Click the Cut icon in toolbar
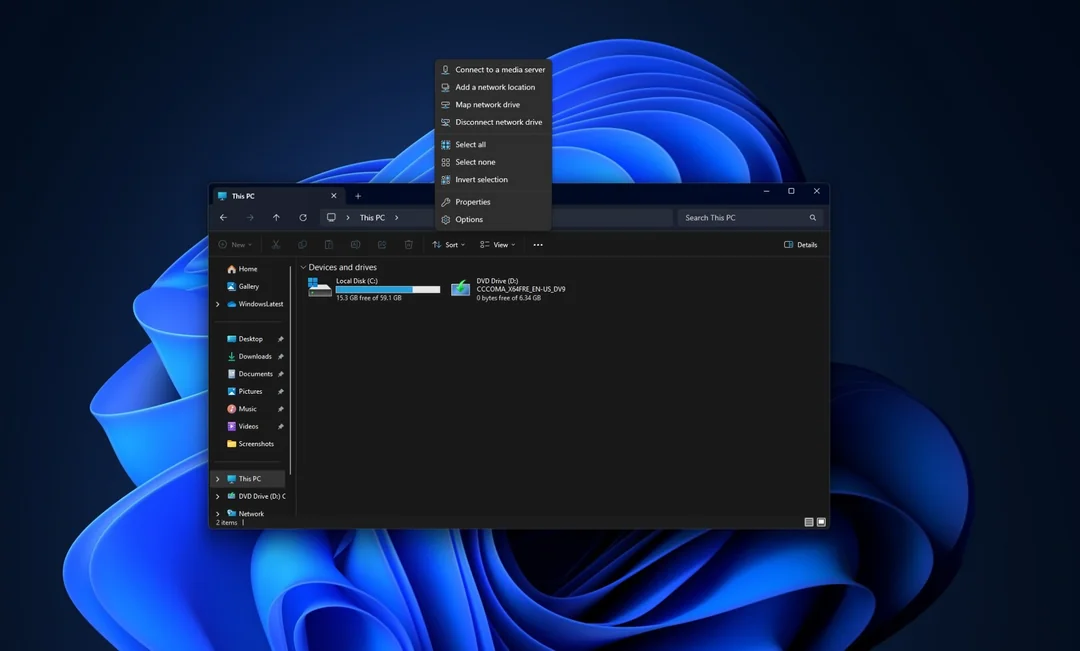Screen dimensions: 1080x651 click(x=276, y=245)
